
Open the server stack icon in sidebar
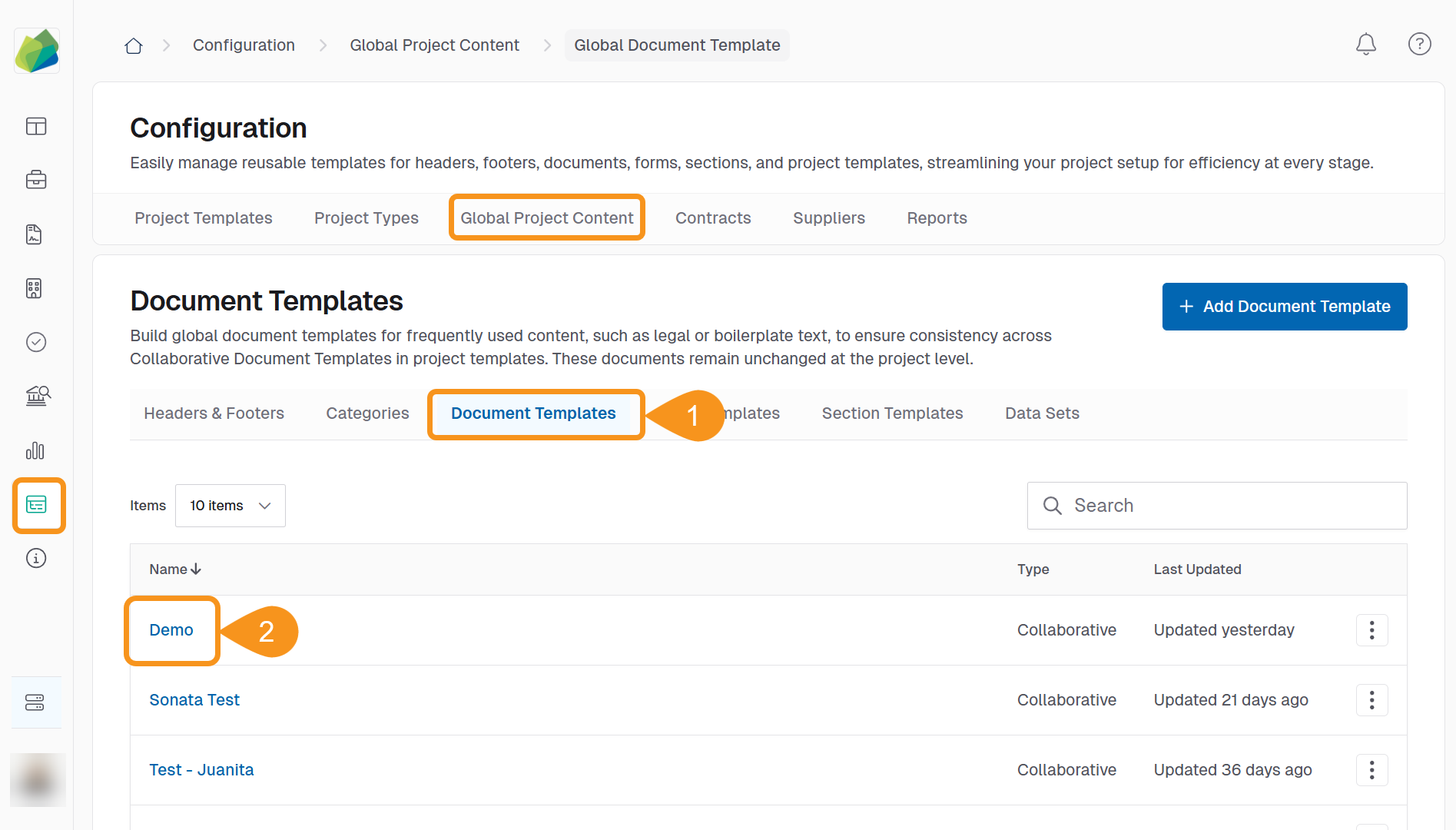pos(35,702)
